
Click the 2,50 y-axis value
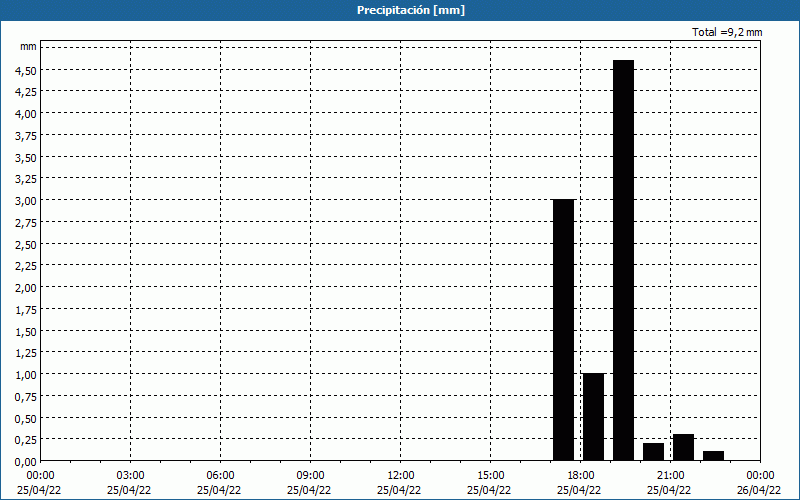26,244
